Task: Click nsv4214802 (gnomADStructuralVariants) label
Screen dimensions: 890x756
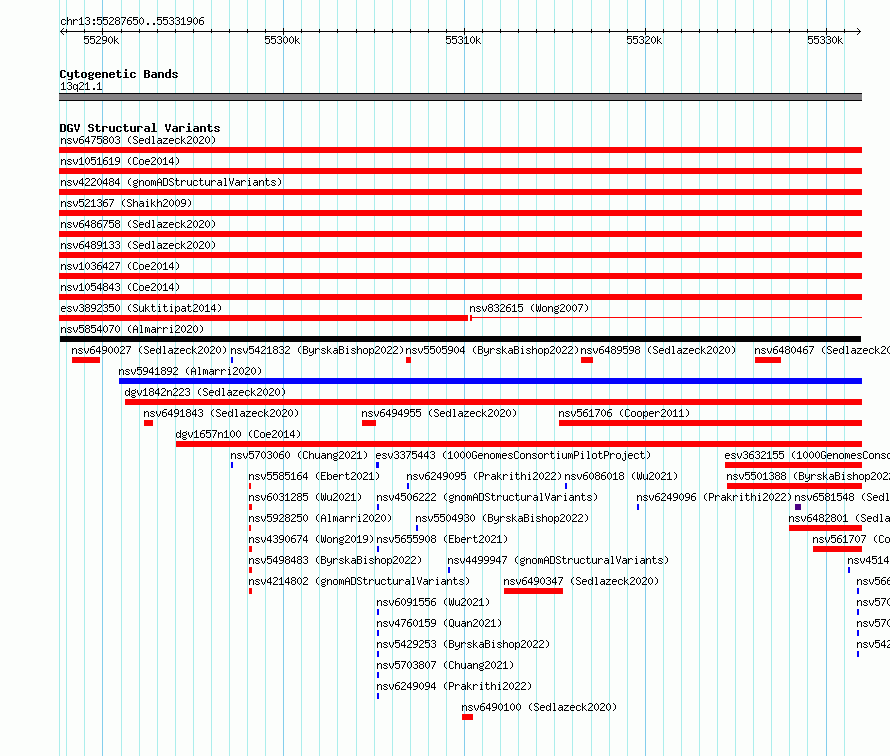Action: [359, 581]
